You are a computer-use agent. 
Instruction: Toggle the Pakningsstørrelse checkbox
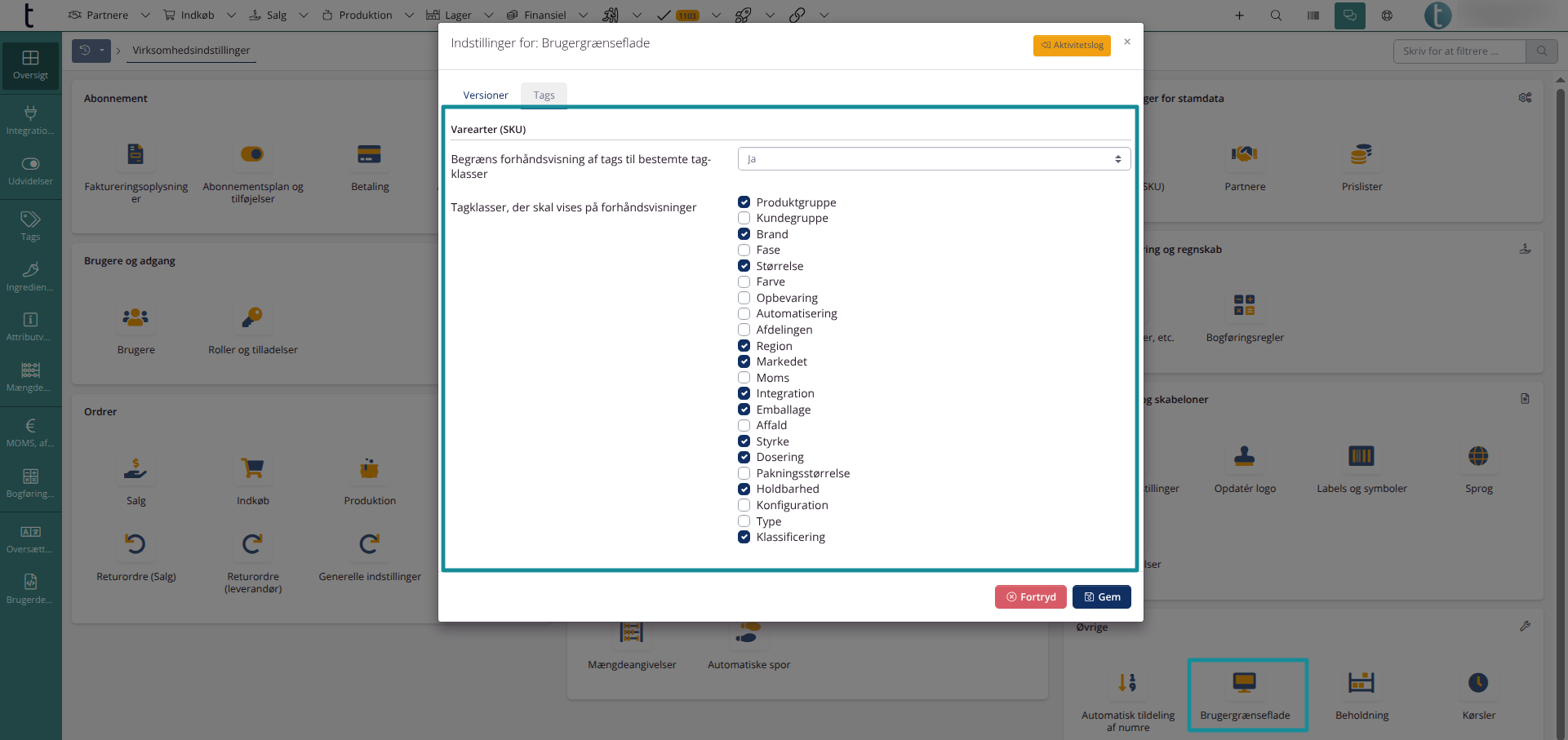tap(744, 473)
